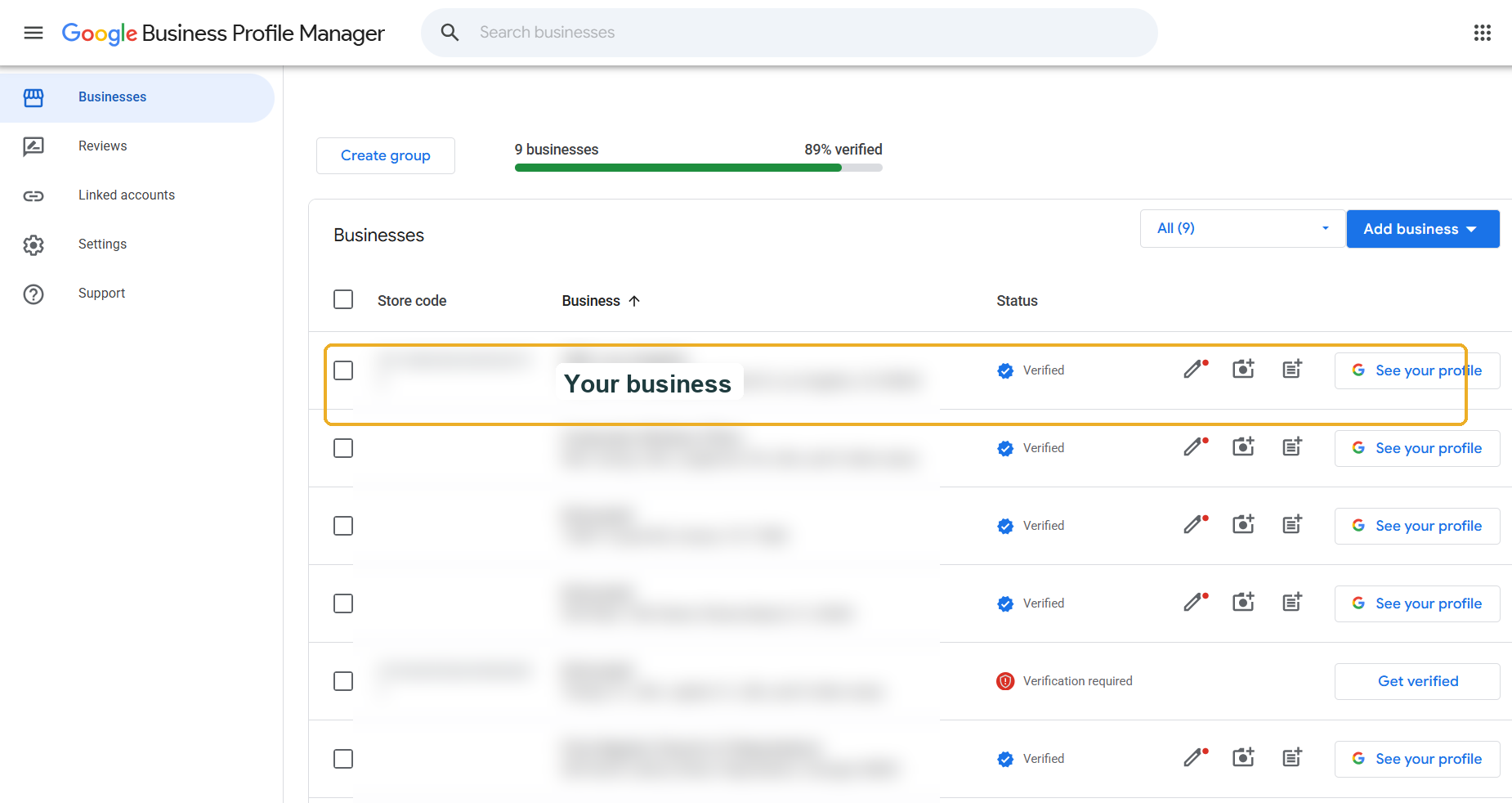Edit profile in the third business row
The image size is (1512, 803).
(x=1196, y=525)
